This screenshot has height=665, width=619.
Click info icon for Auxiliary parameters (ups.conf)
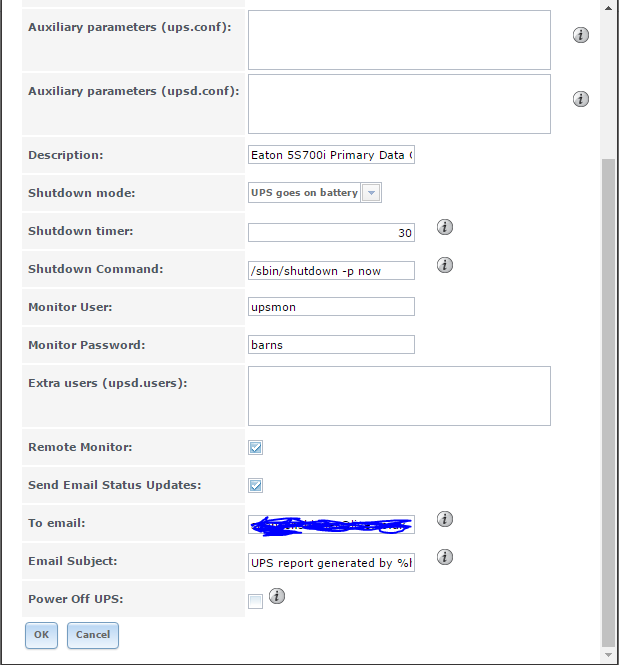[580, 35]
